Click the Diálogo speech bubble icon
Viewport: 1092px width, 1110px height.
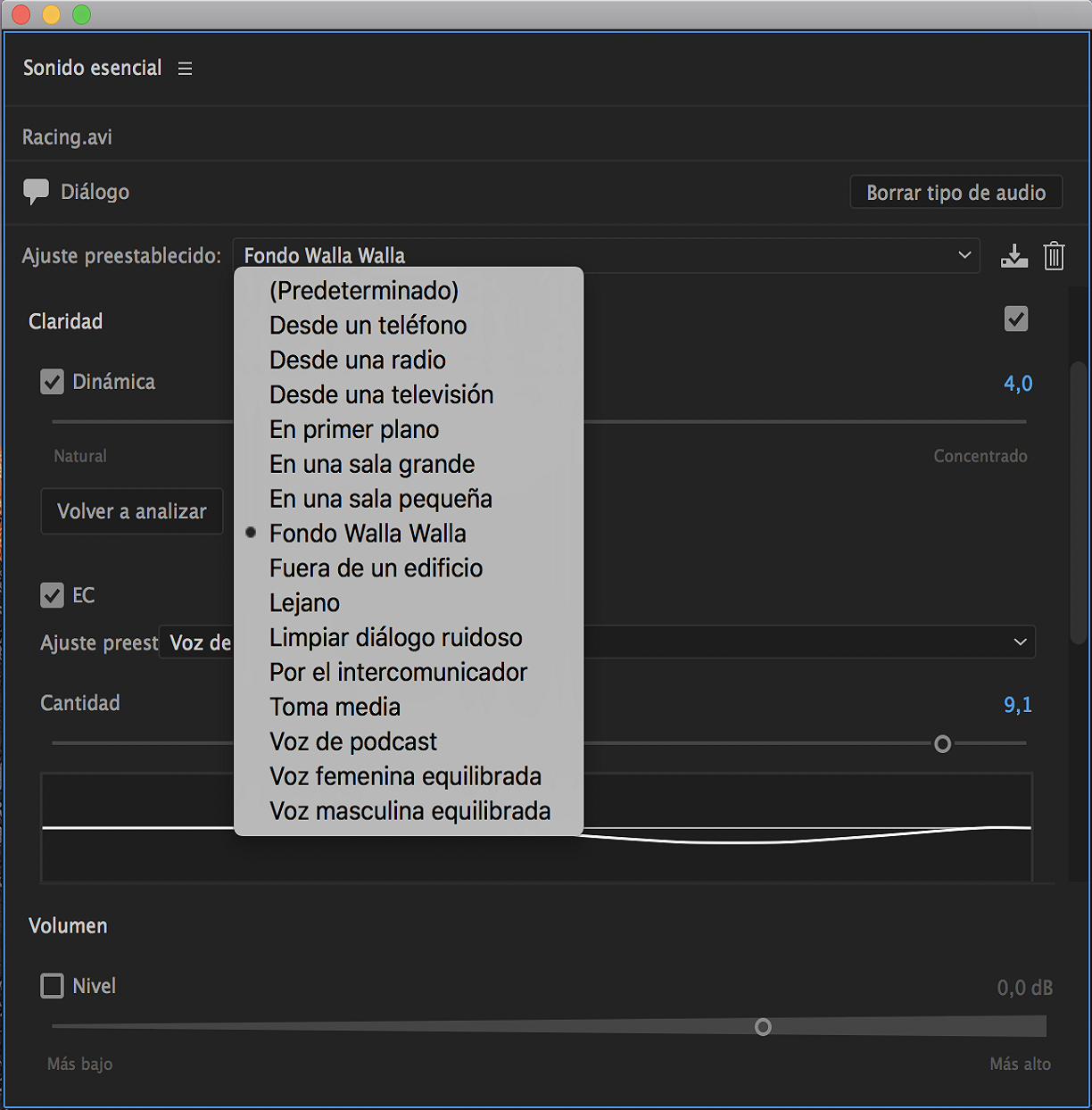point(36,192)
